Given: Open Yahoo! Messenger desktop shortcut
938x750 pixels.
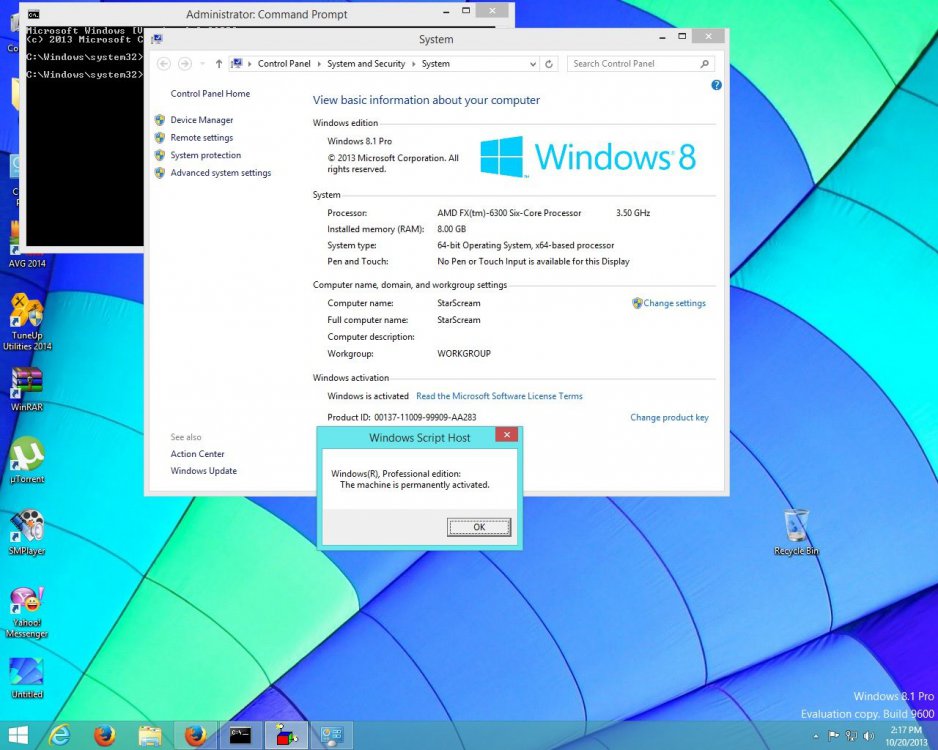Looking at the screenshot, I should (x=26, y=612).
